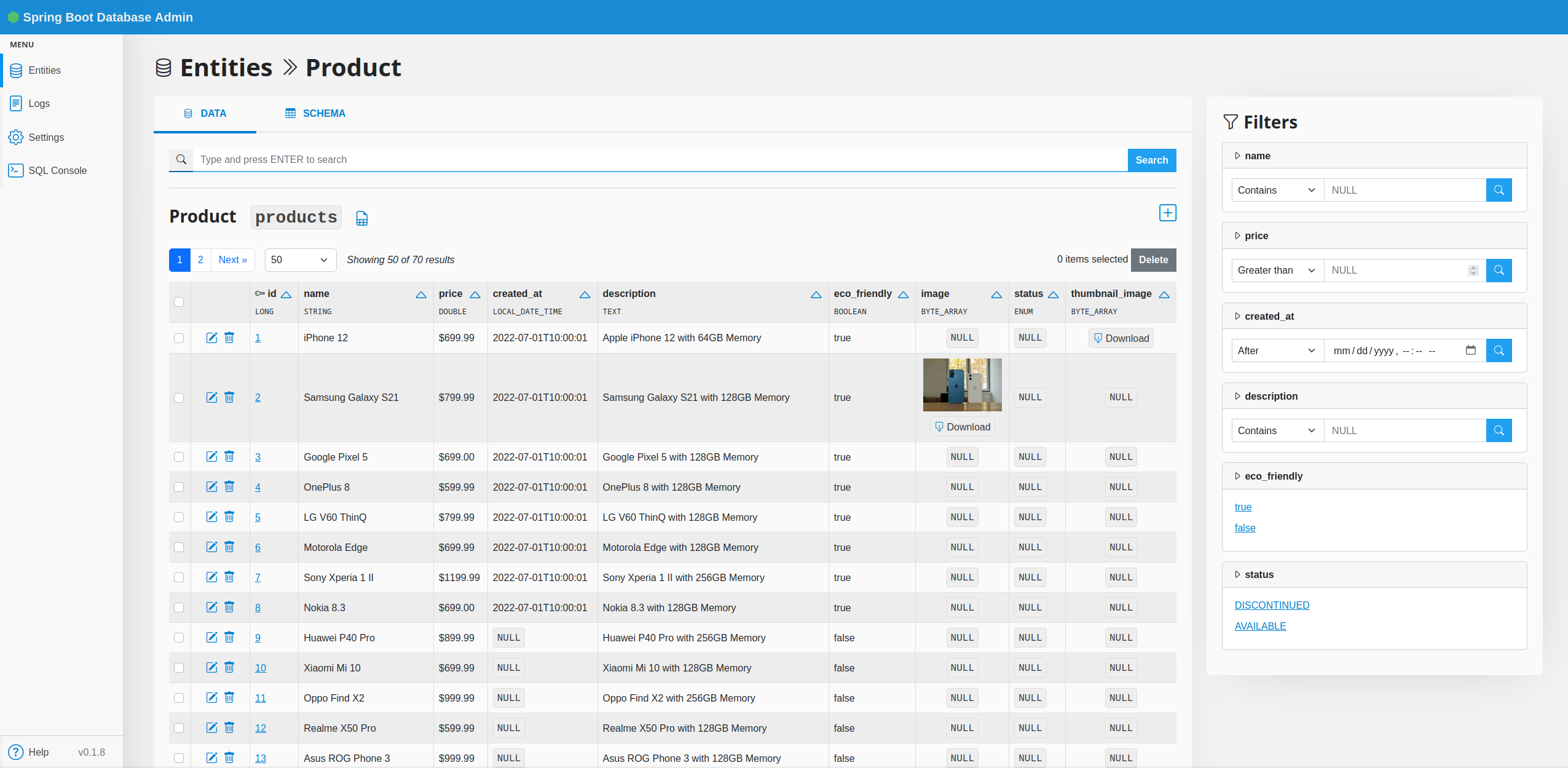
Task: Click the DISCONTINUED status filter link
Action: pyautogui.click(x=1272, y=605)
